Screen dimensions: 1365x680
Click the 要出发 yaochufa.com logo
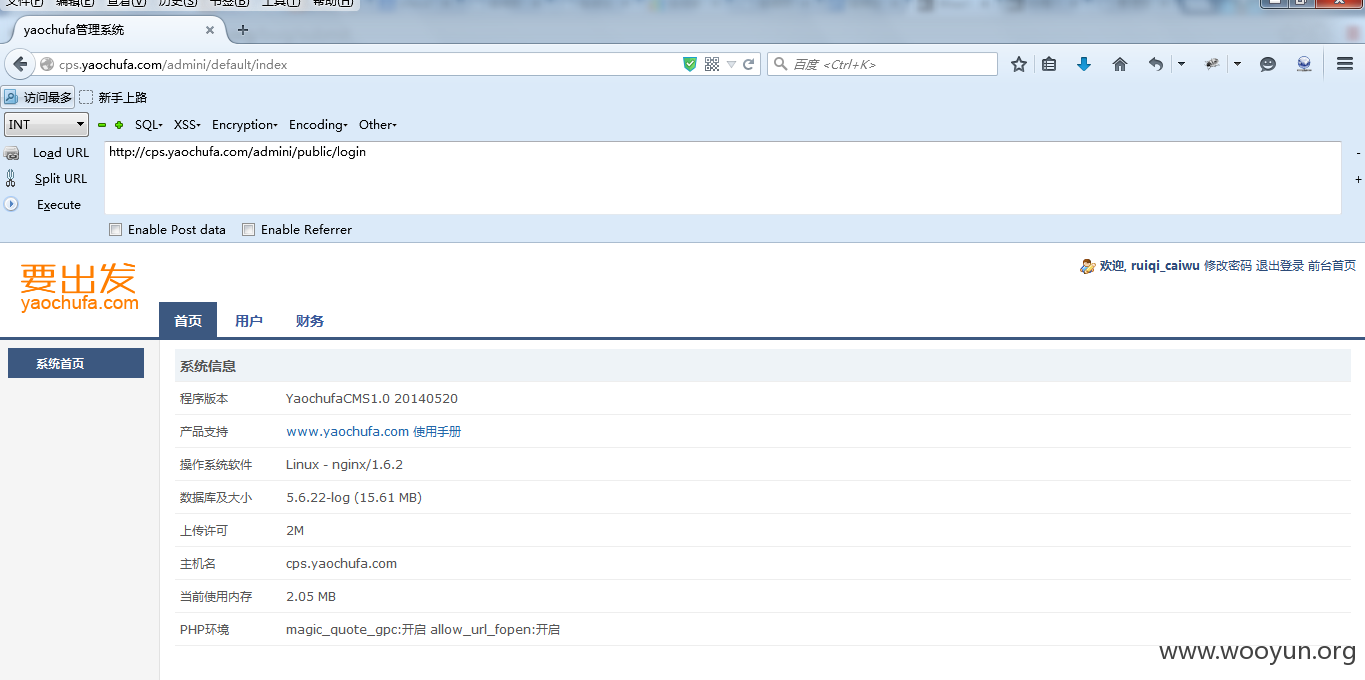[x=79, y=287]
